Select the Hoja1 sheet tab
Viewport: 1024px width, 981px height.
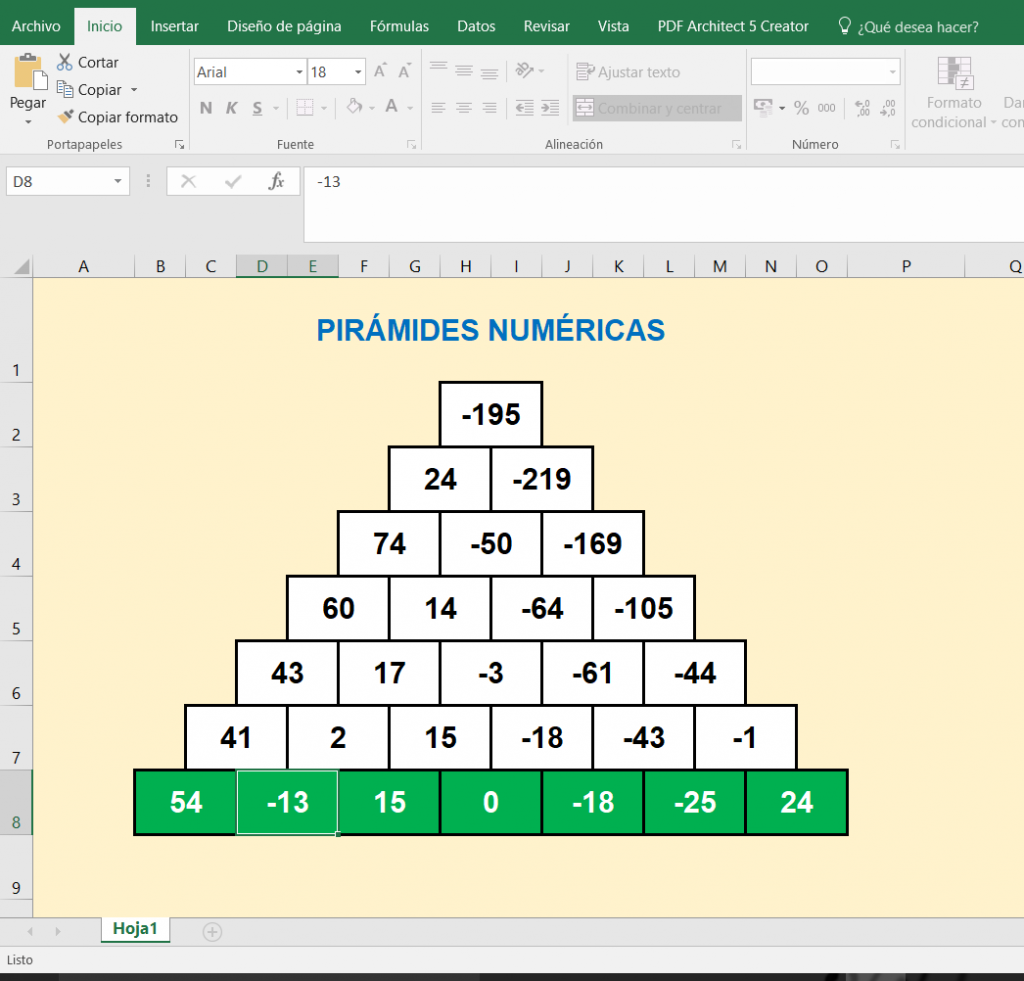(x=135, y=928)
